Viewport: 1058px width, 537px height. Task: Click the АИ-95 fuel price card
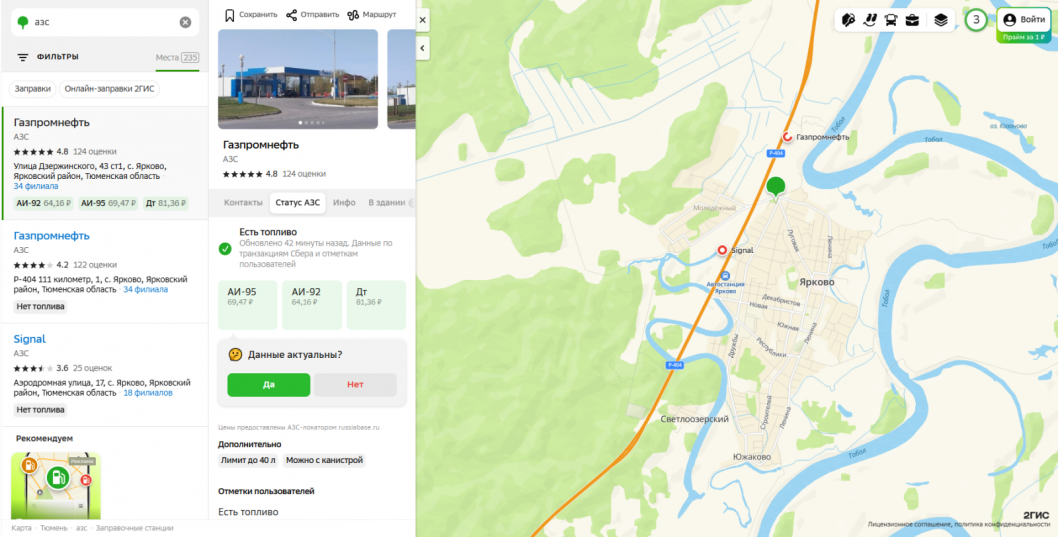click(x=248, y=305)
